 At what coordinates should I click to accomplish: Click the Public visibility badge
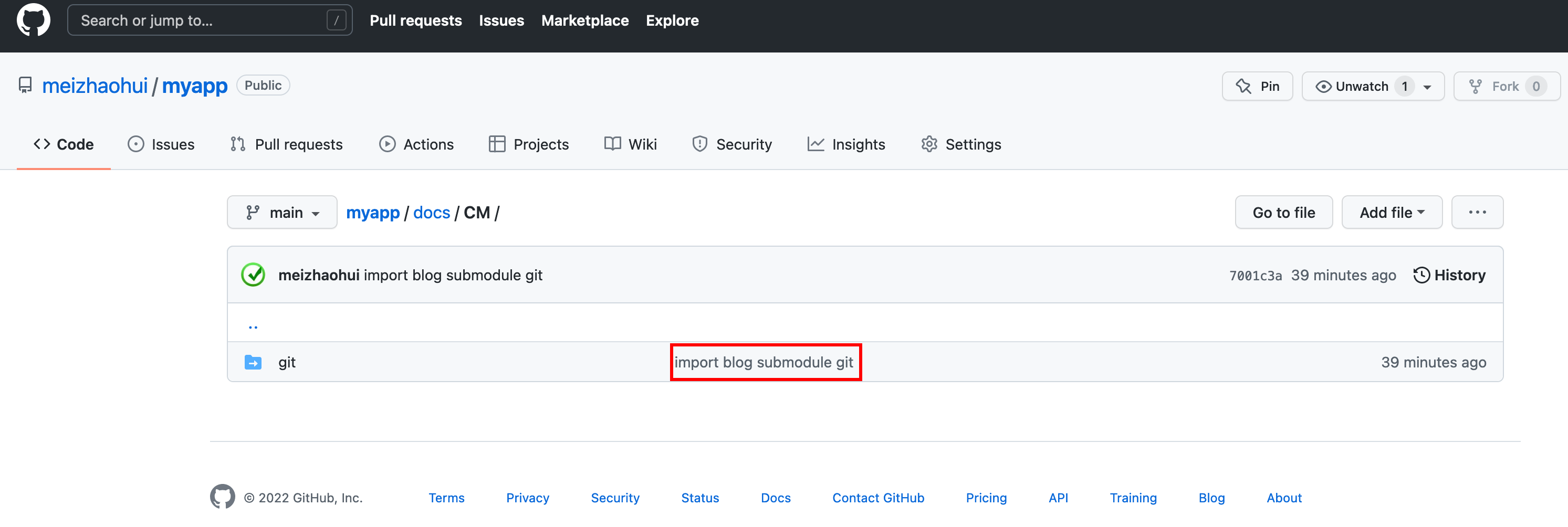pos(263,85)
